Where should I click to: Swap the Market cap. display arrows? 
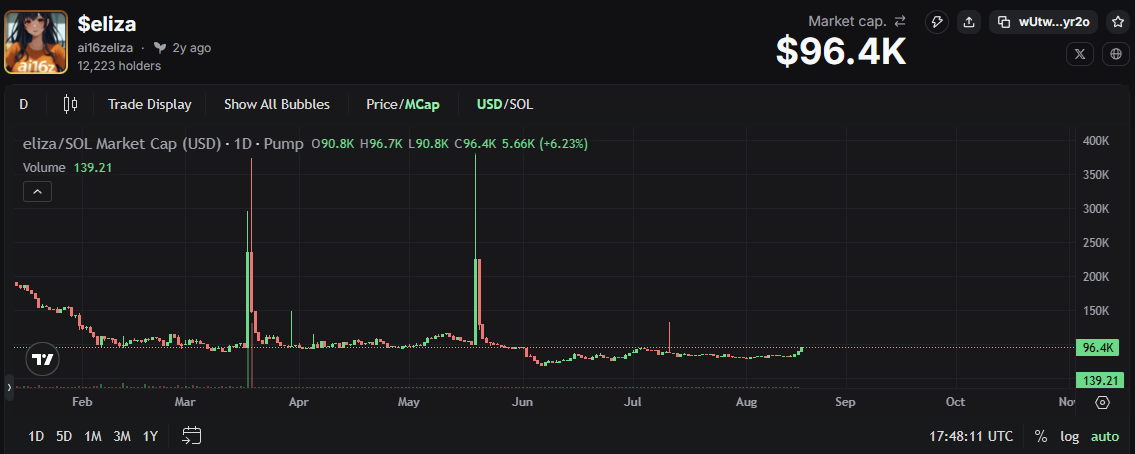(900, 21)
